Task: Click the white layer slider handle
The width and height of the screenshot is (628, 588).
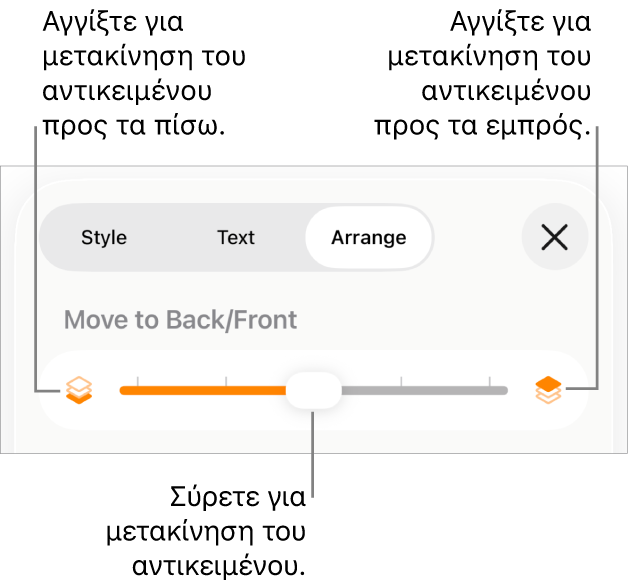Action: tap(313, 390)
